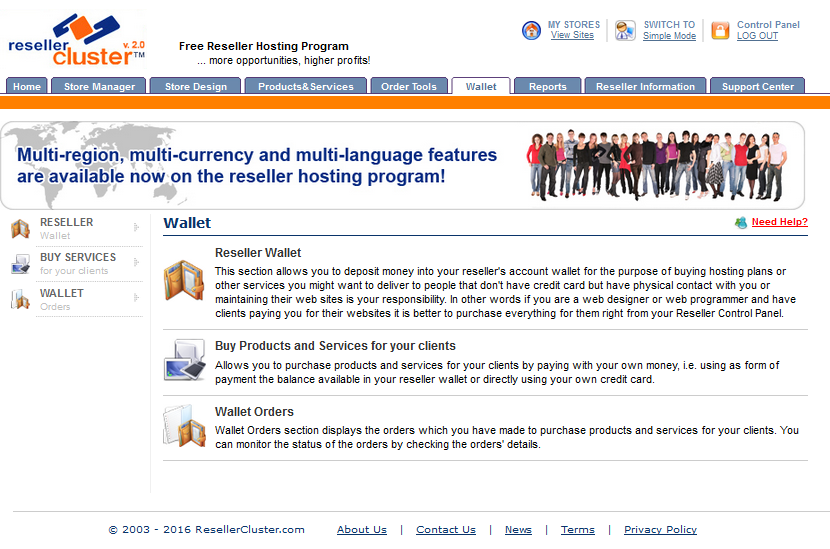The width and height of the screenshot is (830, 549).
Task: Click the My Stores globe icon
Action: [x=532, y=30]
